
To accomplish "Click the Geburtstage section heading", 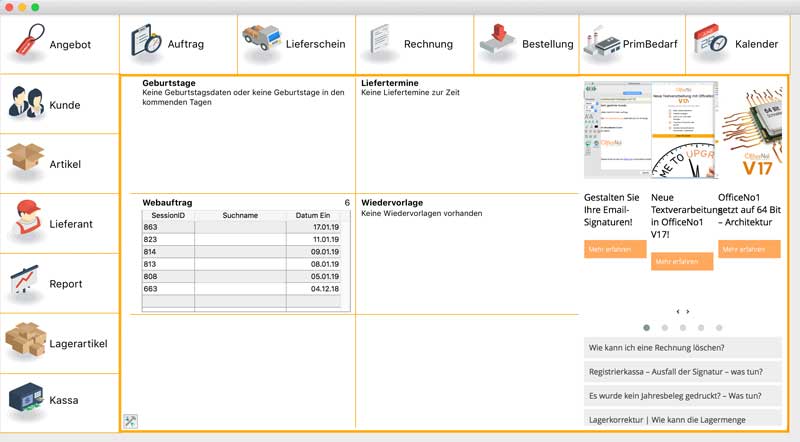I will pos(169,83).
